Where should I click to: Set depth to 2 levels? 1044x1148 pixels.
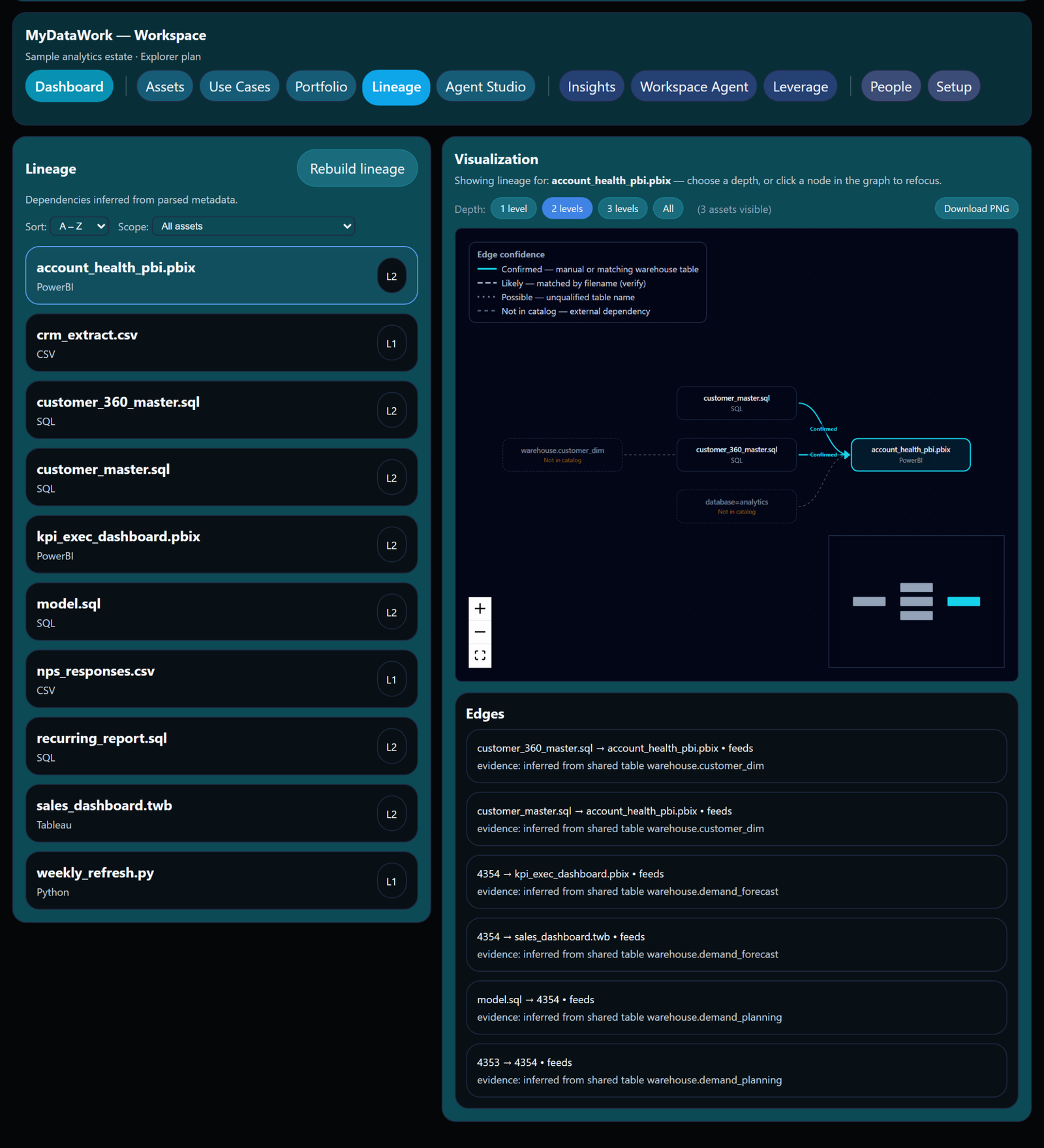click(x=567, y=209)
